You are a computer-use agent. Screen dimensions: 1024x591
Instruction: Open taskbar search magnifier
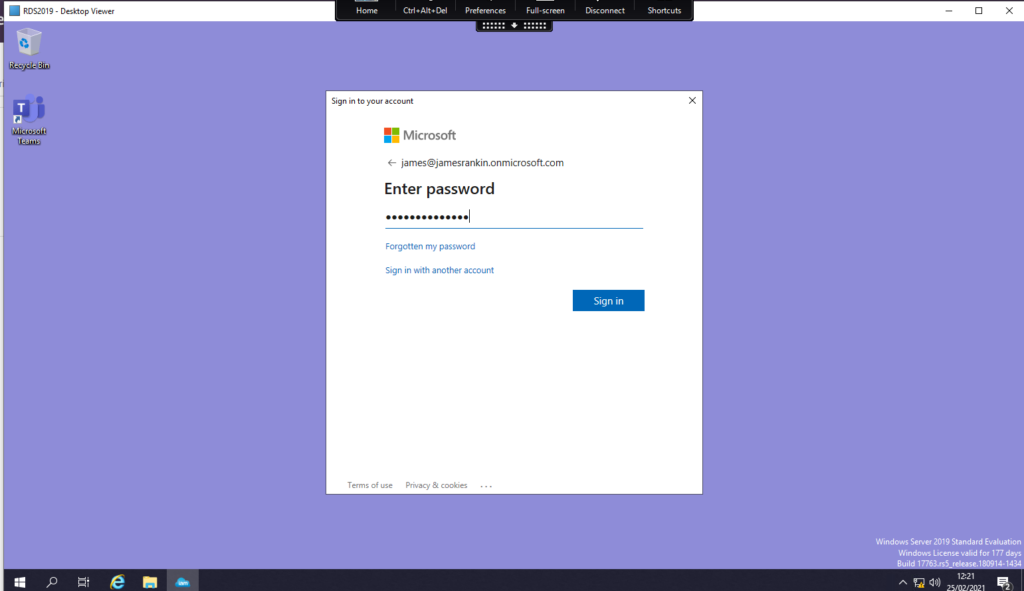point(52,581)
